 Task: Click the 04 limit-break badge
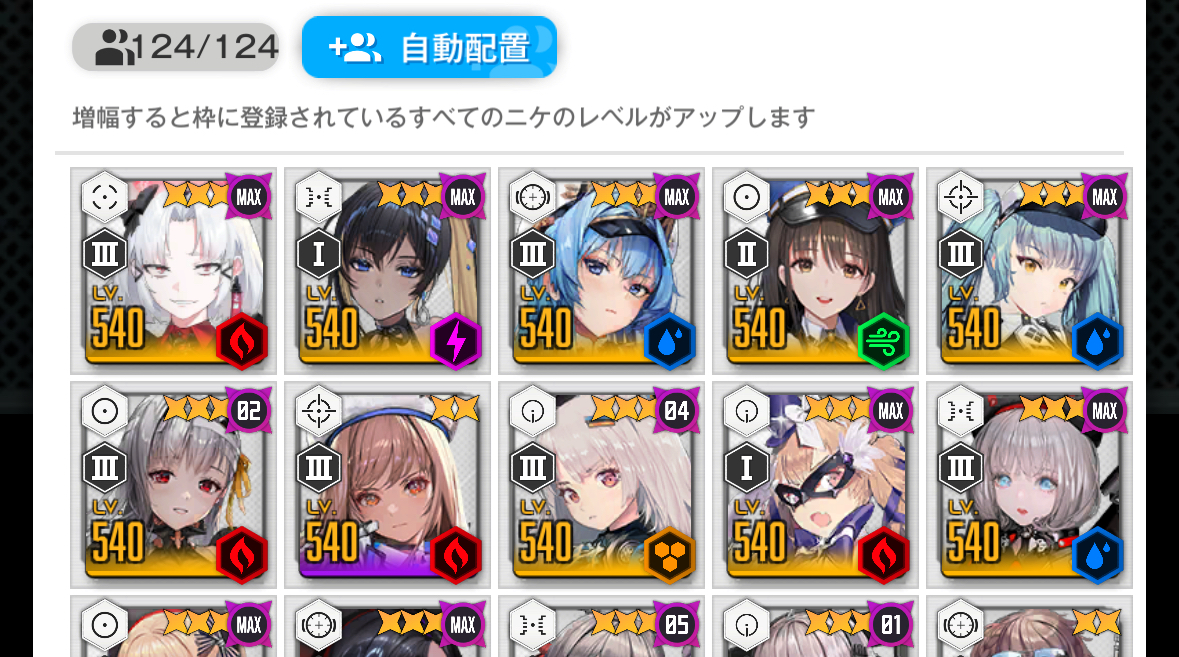point(677,411)
